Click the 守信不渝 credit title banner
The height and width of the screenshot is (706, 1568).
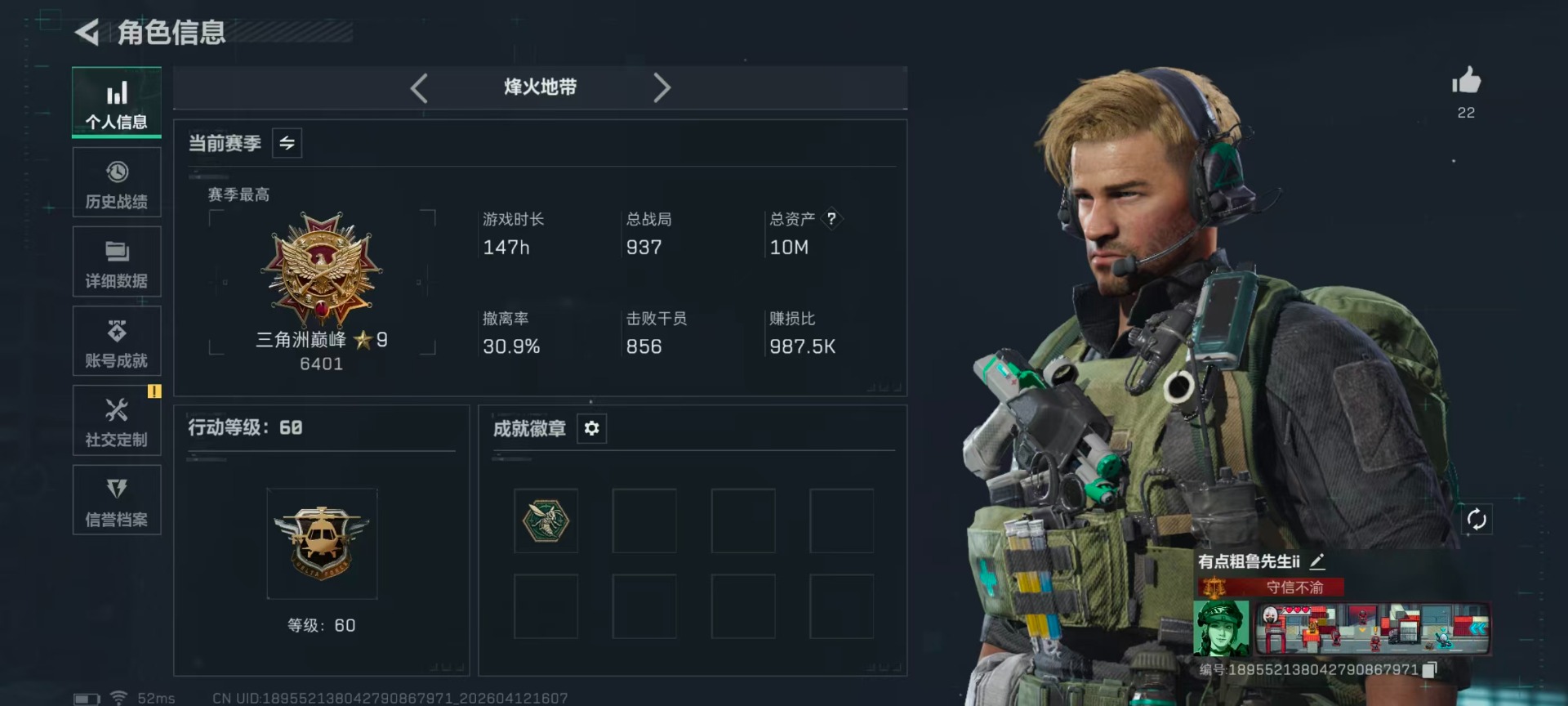[x=1271, y=587]
